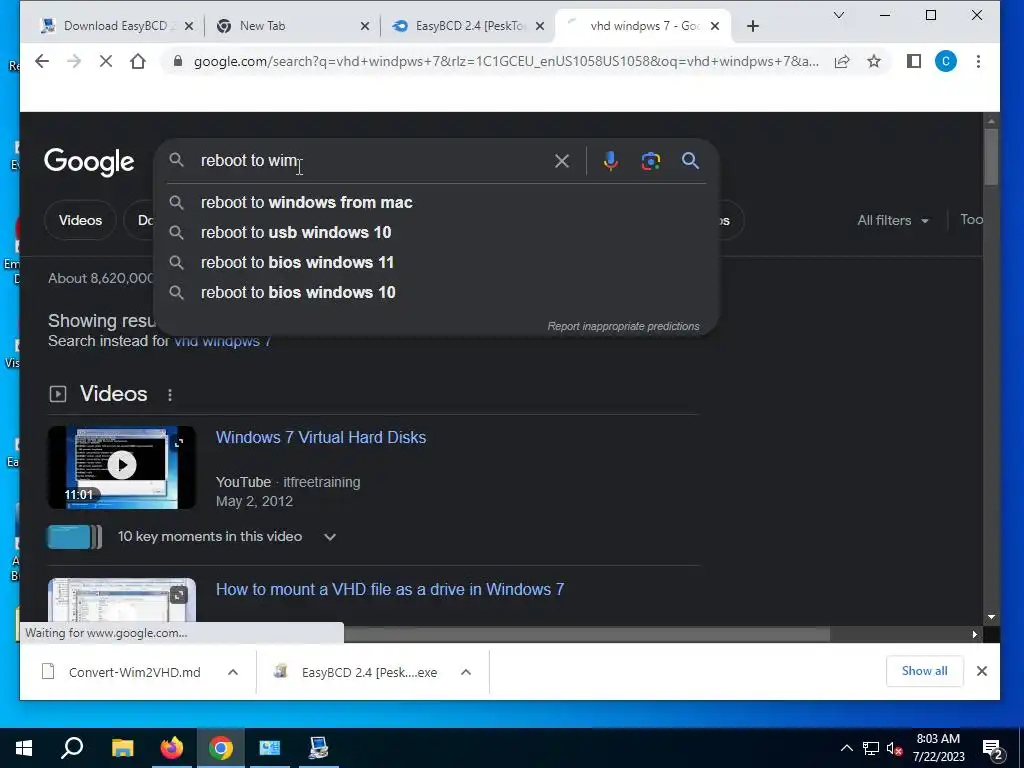Close the downloads bar
This screenshot has height=768, width=1024.
pyautogui.click(x=982, y=671)
